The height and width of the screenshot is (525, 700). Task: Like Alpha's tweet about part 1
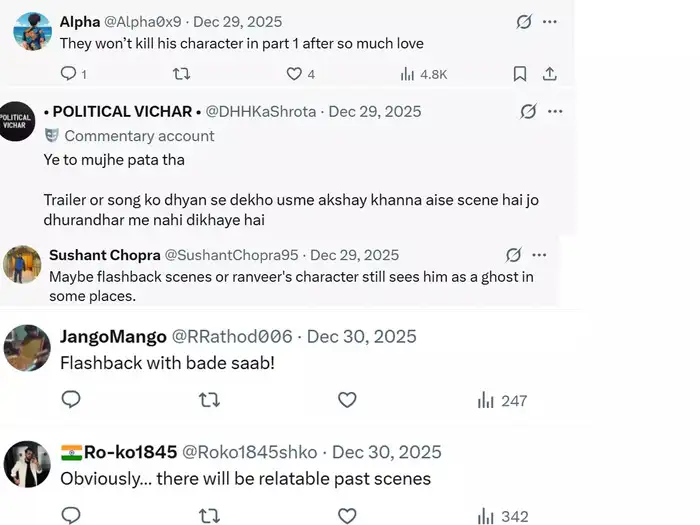[294, 74]
